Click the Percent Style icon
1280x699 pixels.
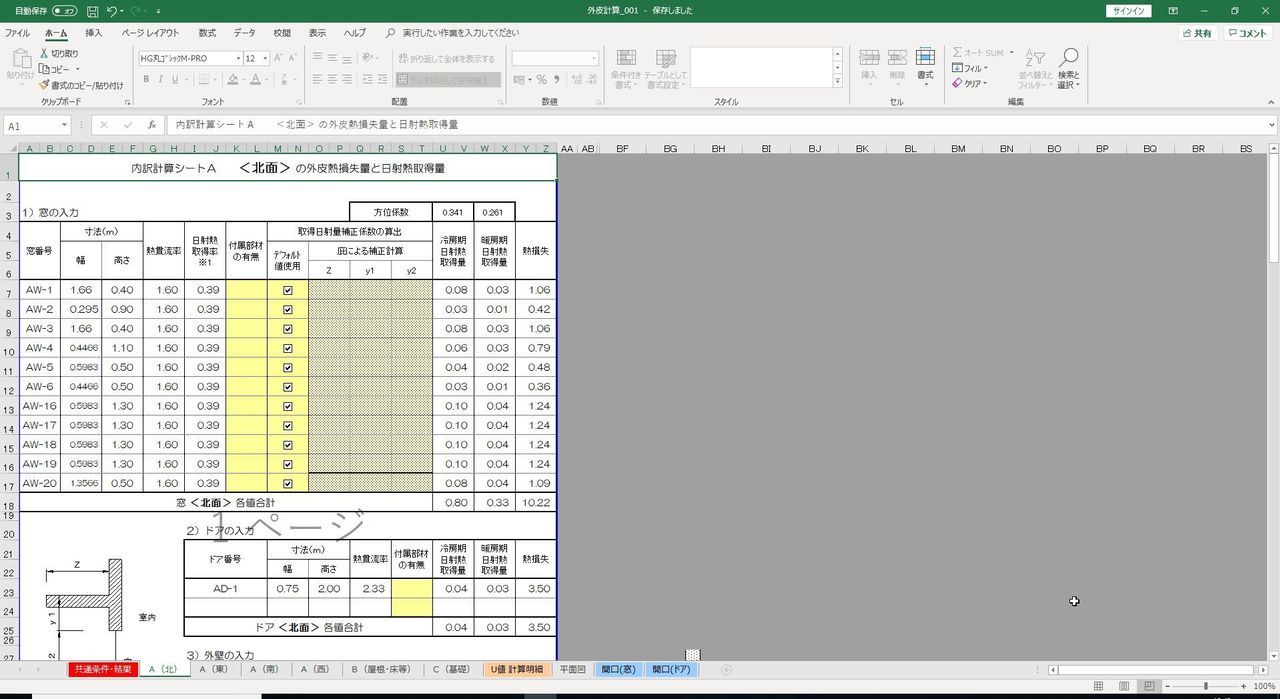(542, 79)
